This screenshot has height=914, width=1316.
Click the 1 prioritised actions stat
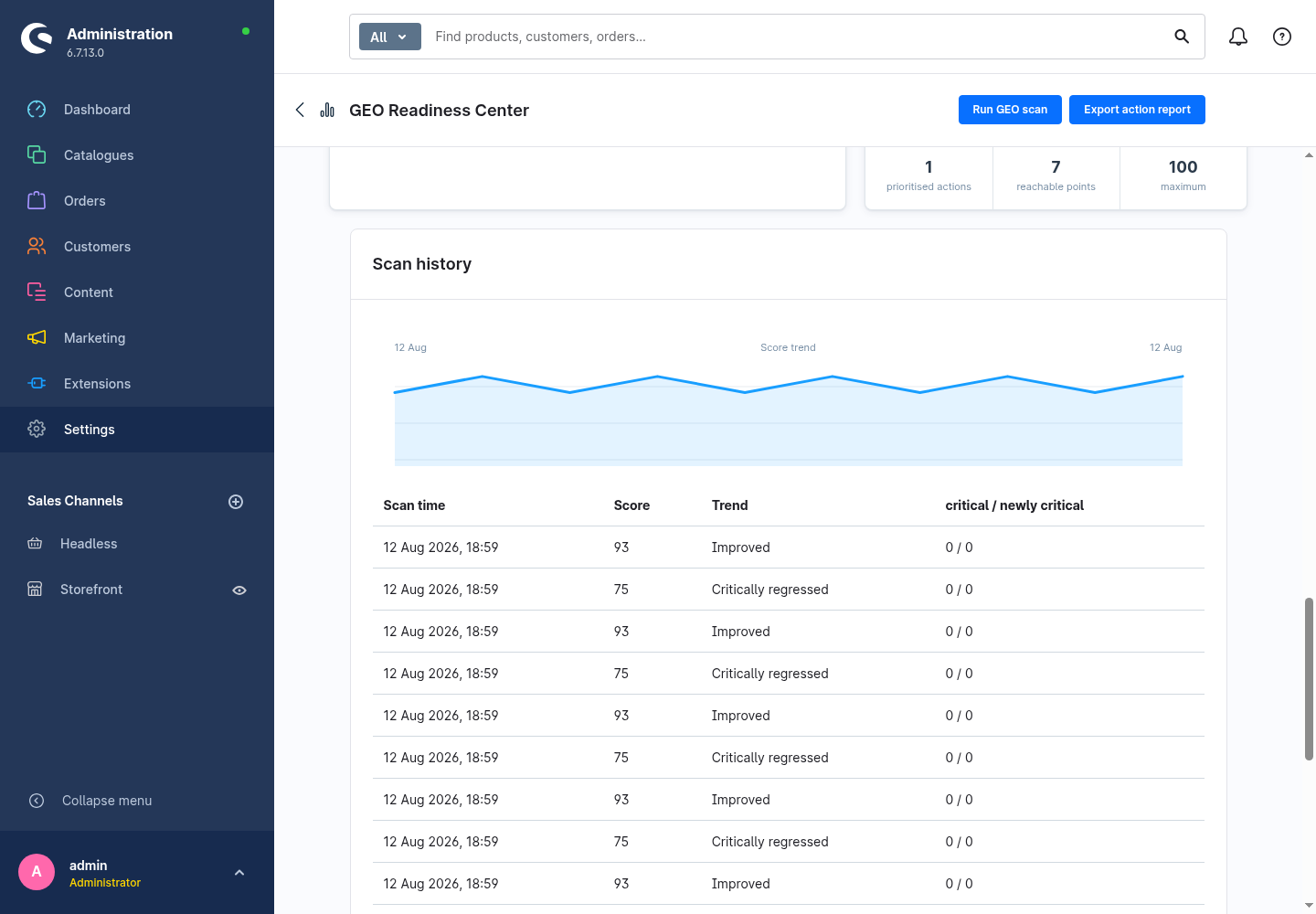tap(929, 175)
